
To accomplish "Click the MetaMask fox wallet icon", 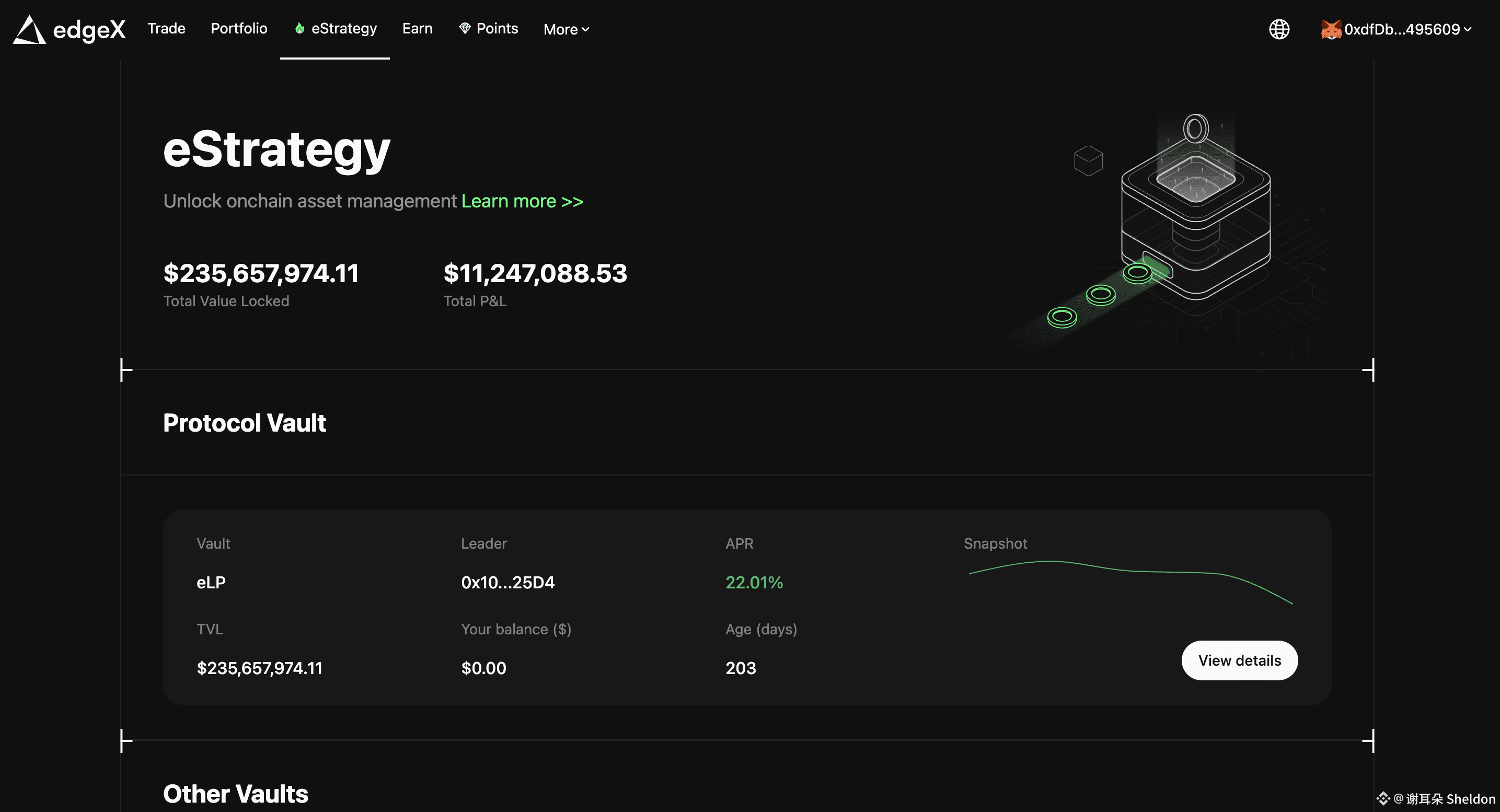I will 1331,29.
